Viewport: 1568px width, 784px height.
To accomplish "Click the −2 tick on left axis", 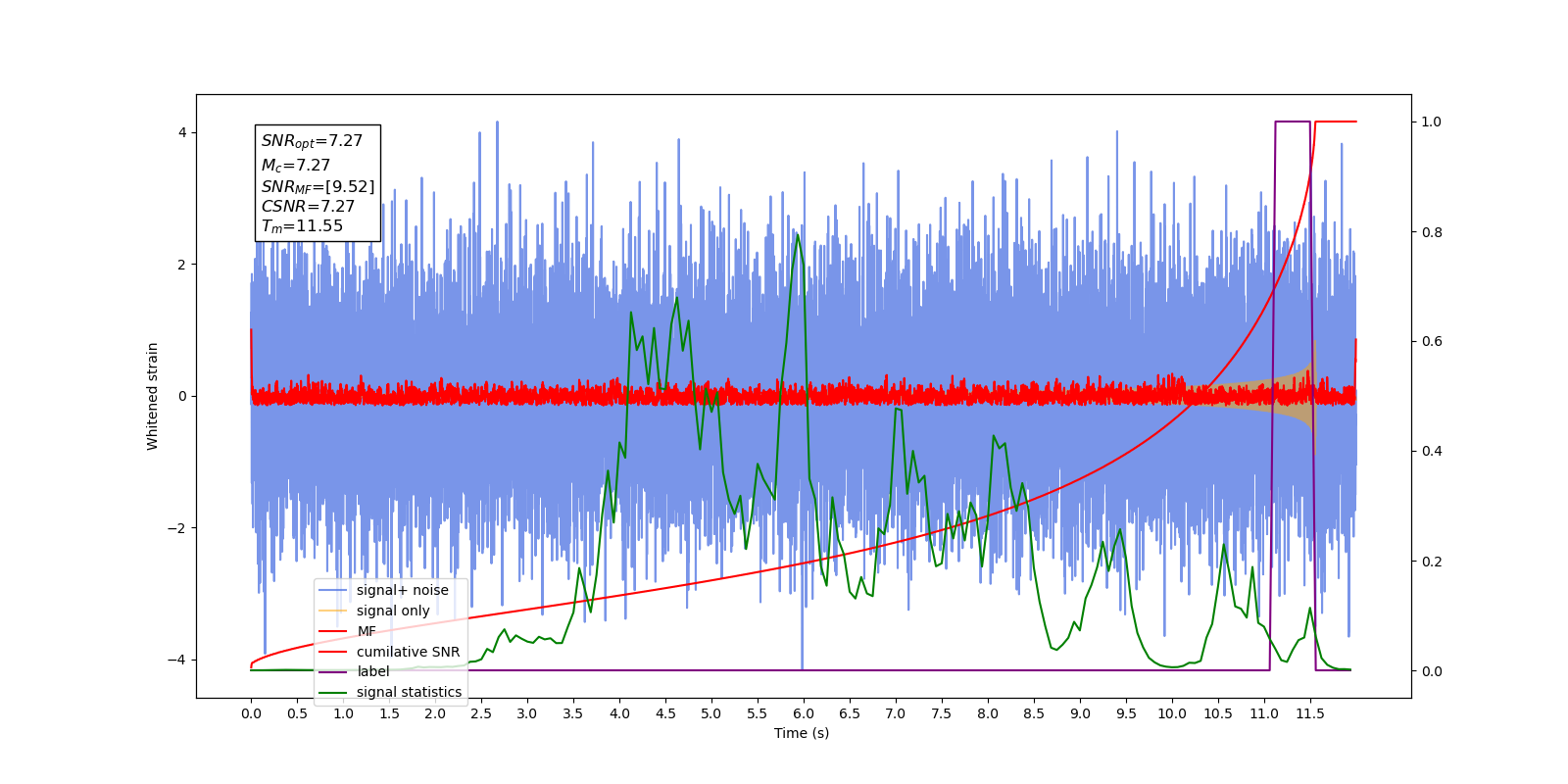I will (x=178, y=528).
